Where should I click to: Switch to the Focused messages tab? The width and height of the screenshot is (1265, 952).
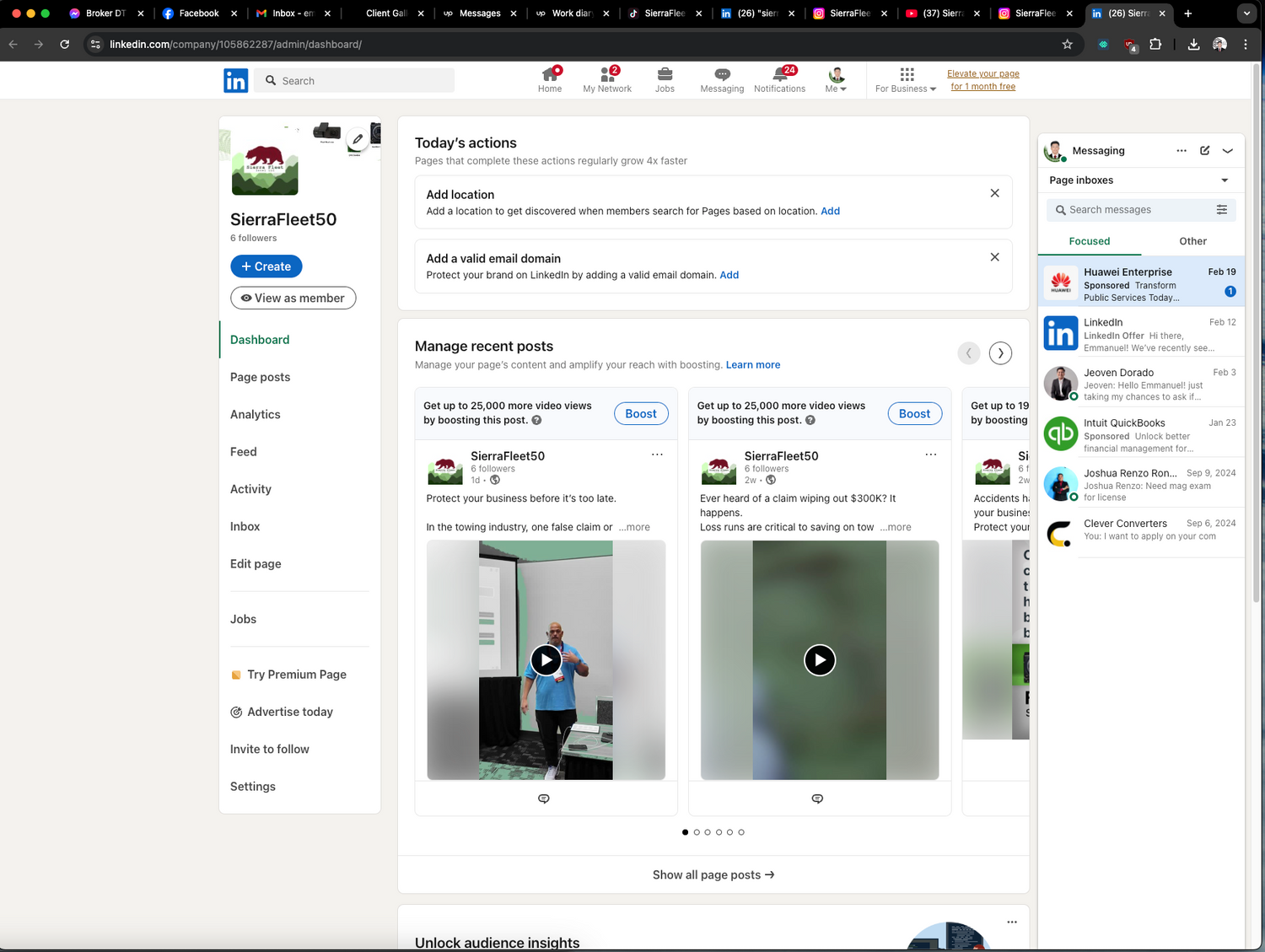[x=1090, y=241]
